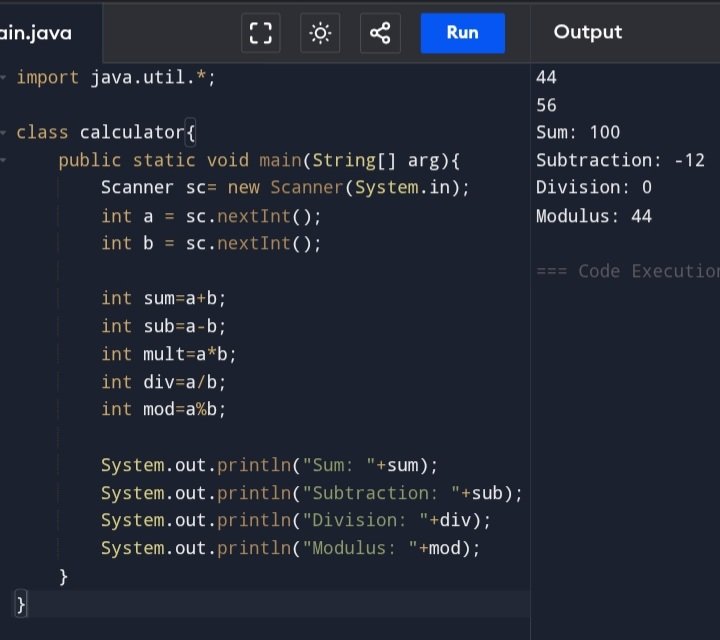Click the final closing brace of class

[x=21, y=604]
